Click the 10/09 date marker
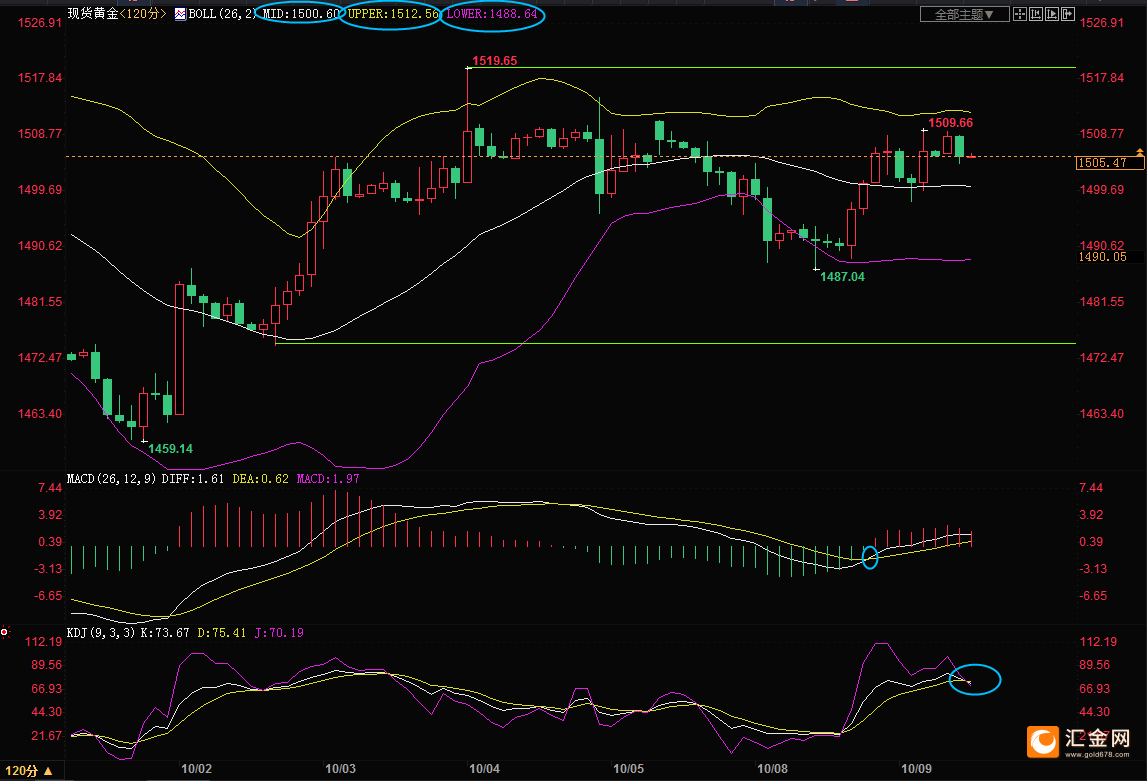 tap(917, 769)
